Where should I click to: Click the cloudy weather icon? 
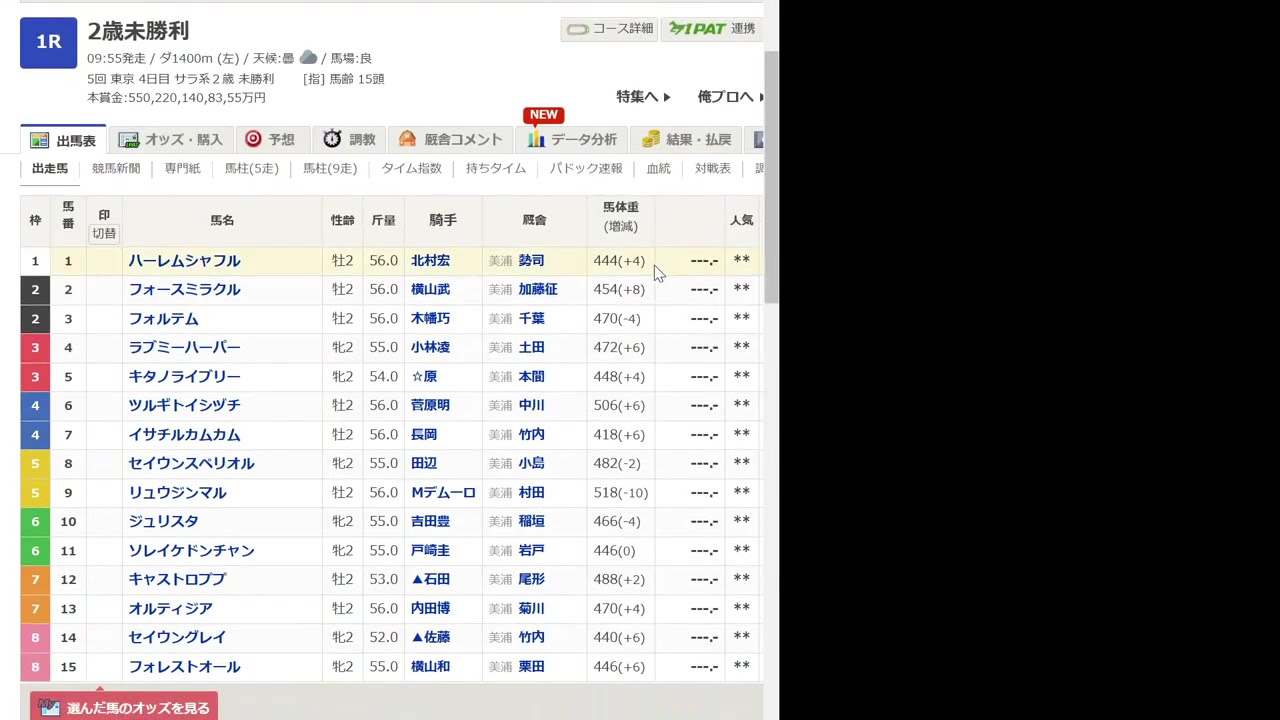tap(308, 58)
